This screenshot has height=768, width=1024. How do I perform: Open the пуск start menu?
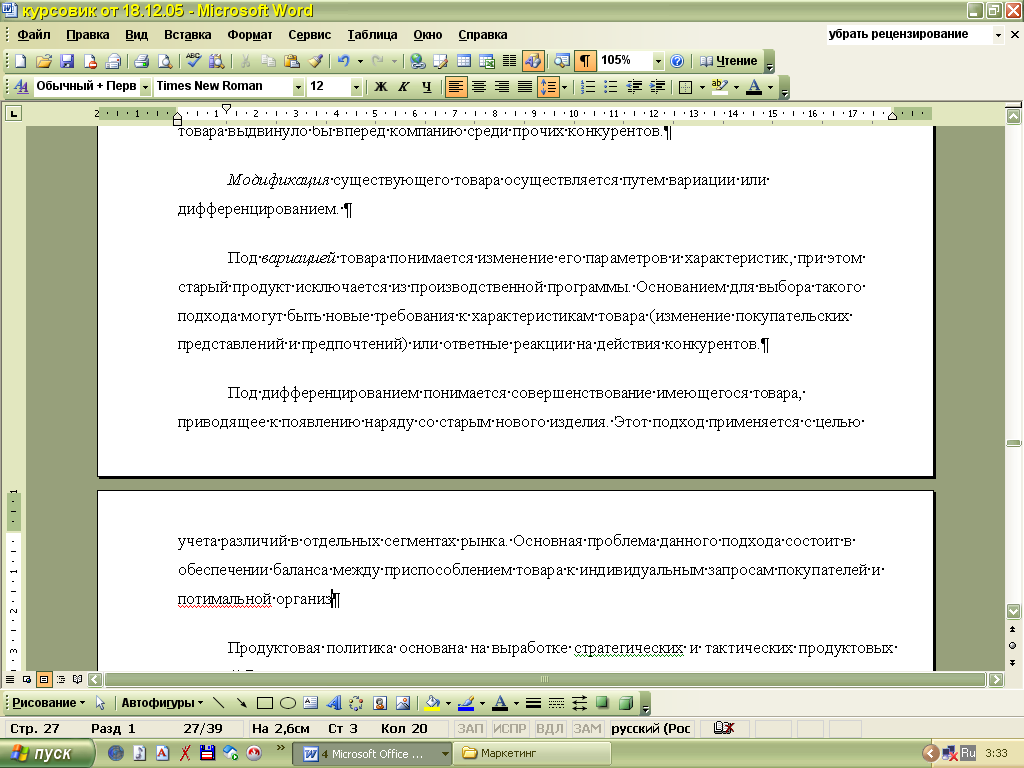click(x=46, y=754)
